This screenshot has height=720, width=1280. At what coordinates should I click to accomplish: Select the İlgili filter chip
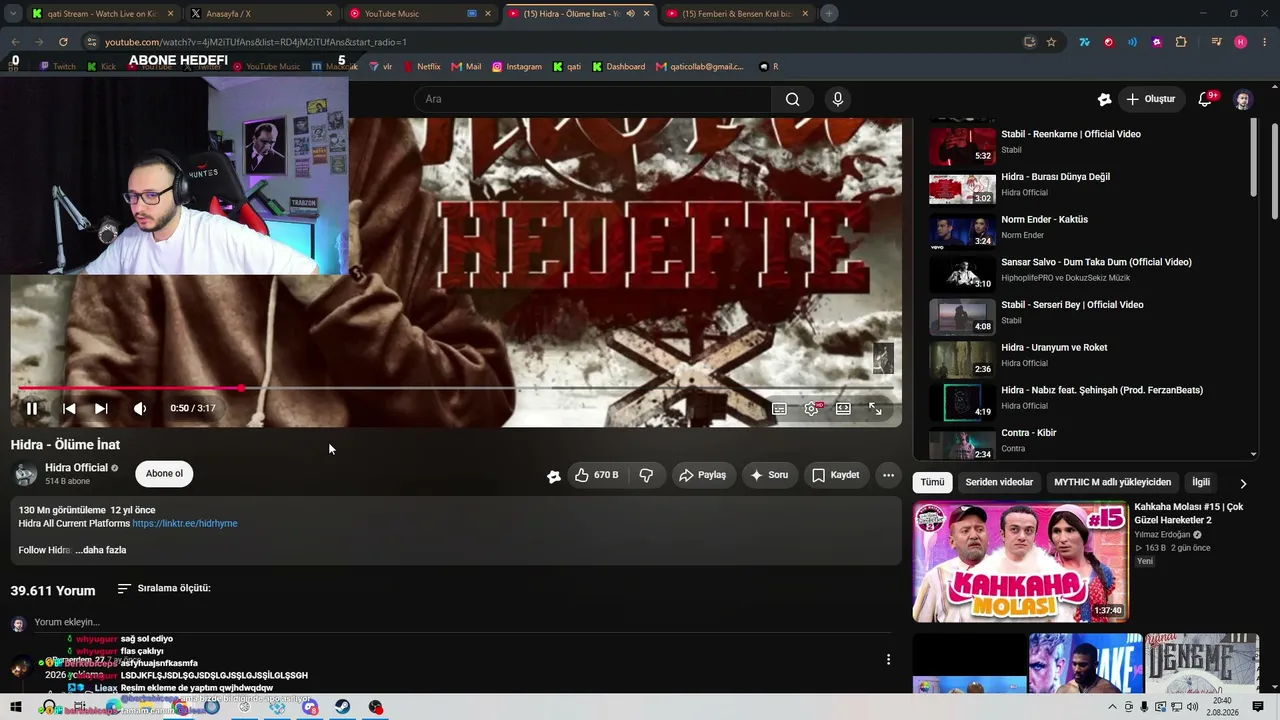(x=1201, y=482)
